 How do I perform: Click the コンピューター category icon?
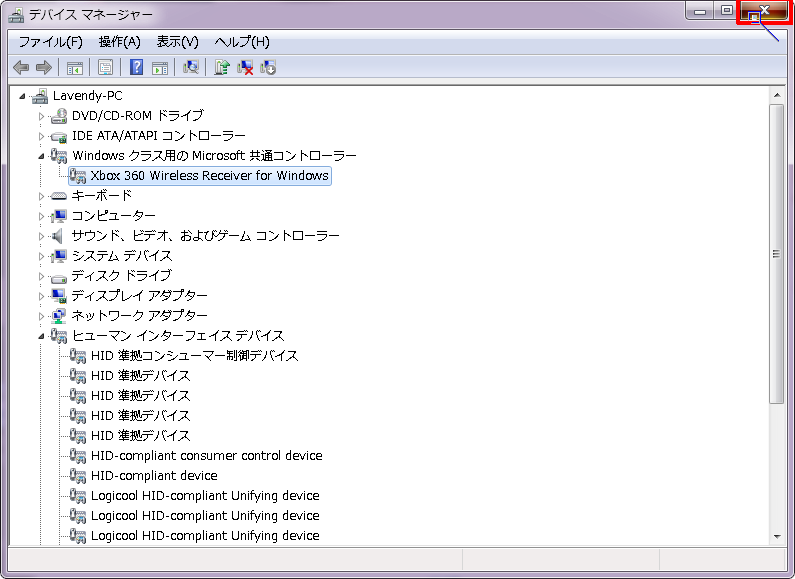59,215
